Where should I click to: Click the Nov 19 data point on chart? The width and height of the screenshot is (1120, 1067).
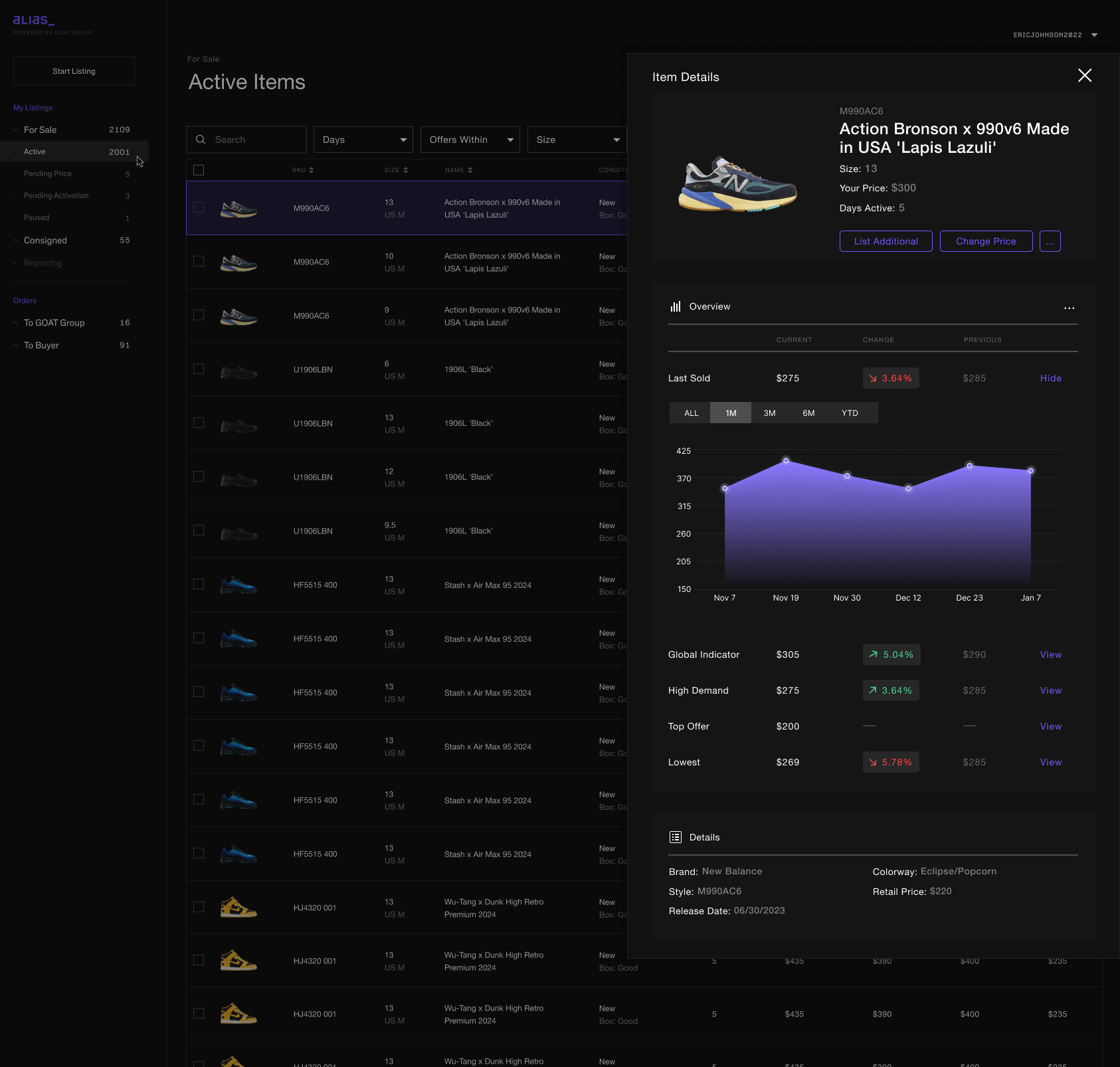786,460
